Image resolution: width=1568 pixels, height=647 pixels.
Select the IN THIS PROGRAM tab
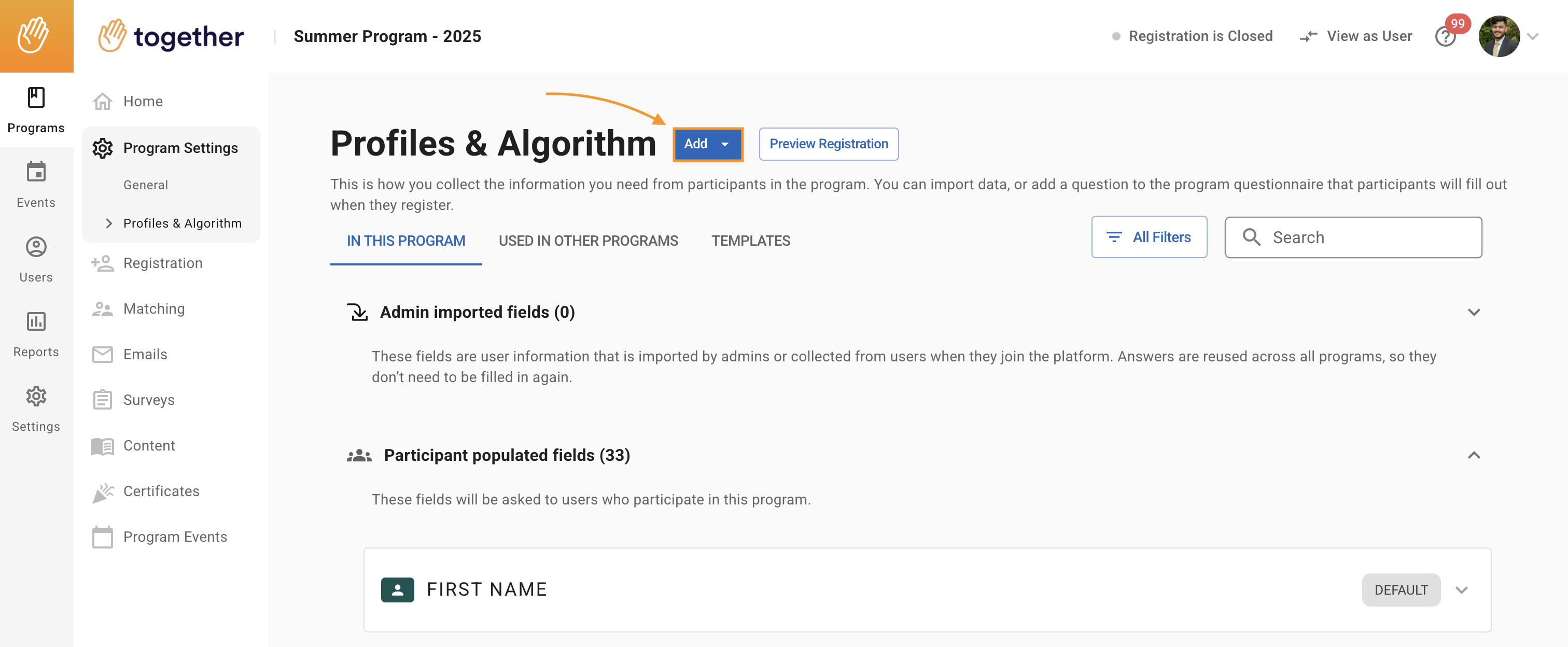point(405,241)
